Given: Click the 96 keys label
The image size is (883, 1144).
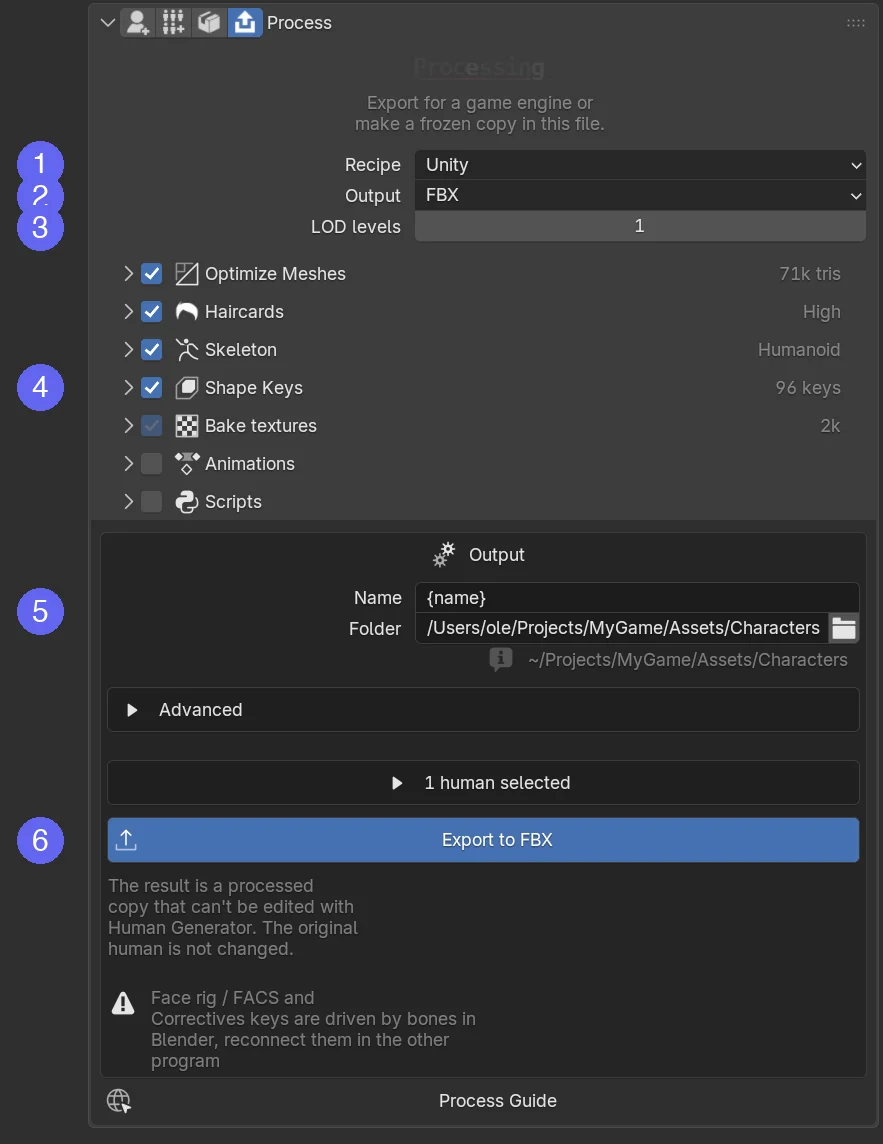Looking at the screenshot, I should [808, 388].
